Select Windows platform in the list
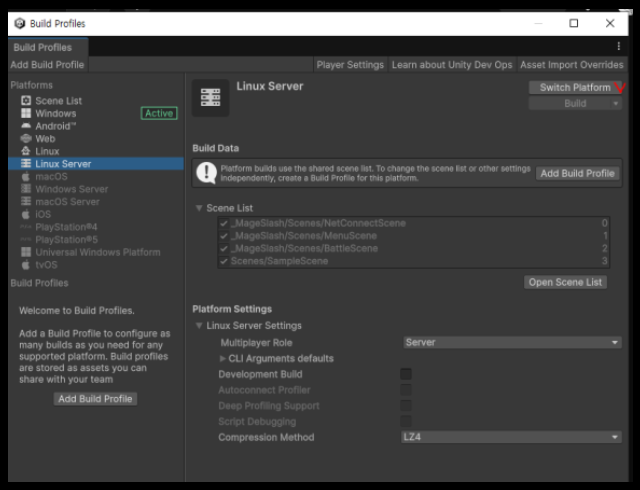Screen dimensions: 640x490 pos(96,113)
